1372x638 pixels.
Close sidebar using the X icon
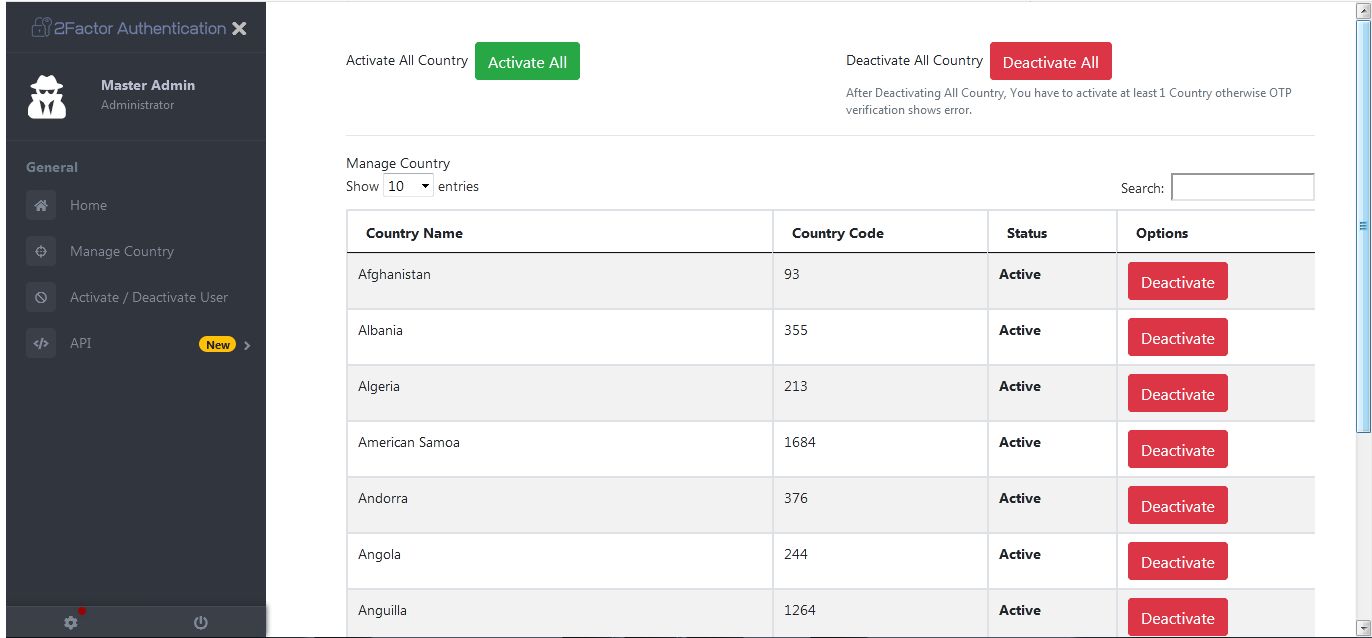(239, 29)
